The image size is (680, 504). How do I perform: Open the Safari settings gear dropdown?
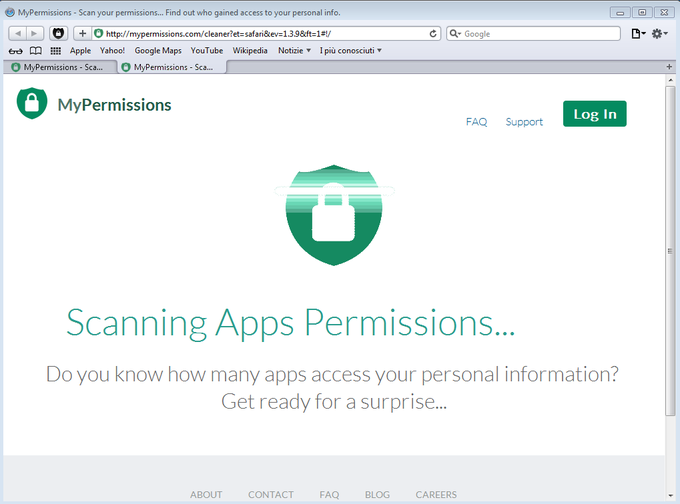click(660, 33)
